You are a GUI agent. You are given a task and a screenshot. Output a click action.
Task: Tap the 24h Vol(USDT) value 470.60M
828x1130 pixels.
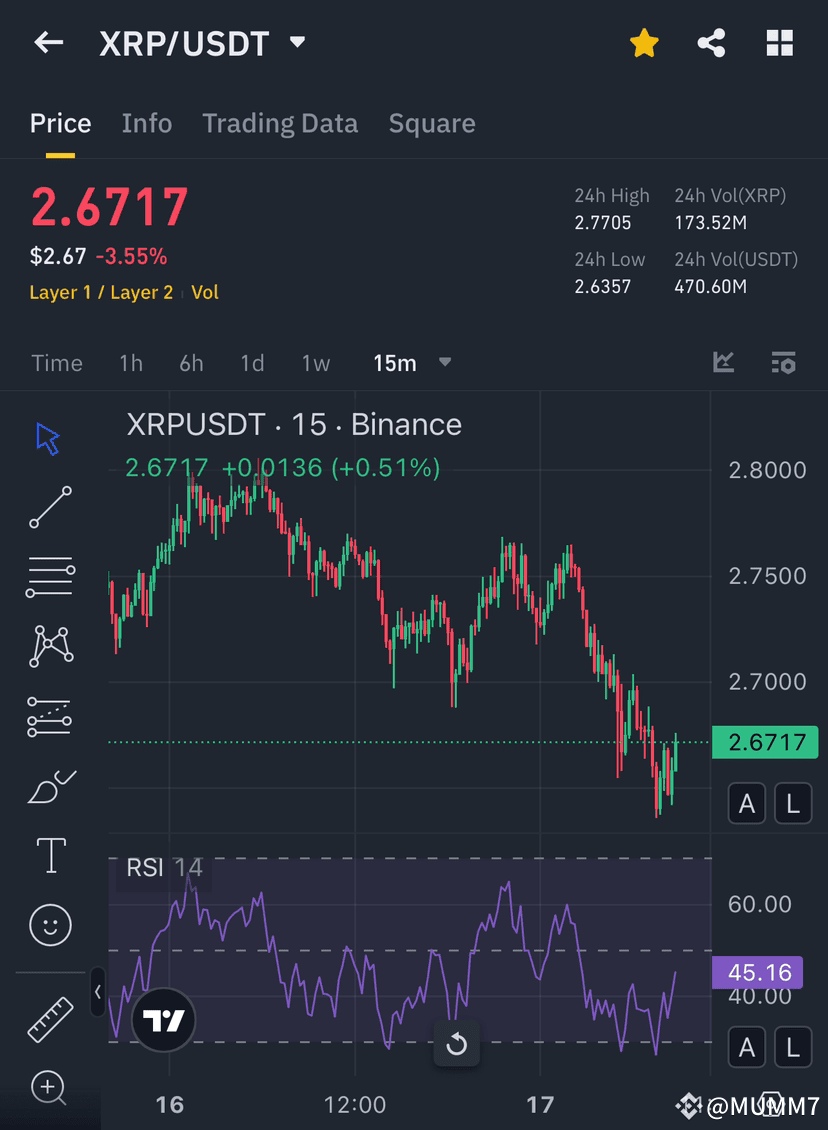click(711, 287)
